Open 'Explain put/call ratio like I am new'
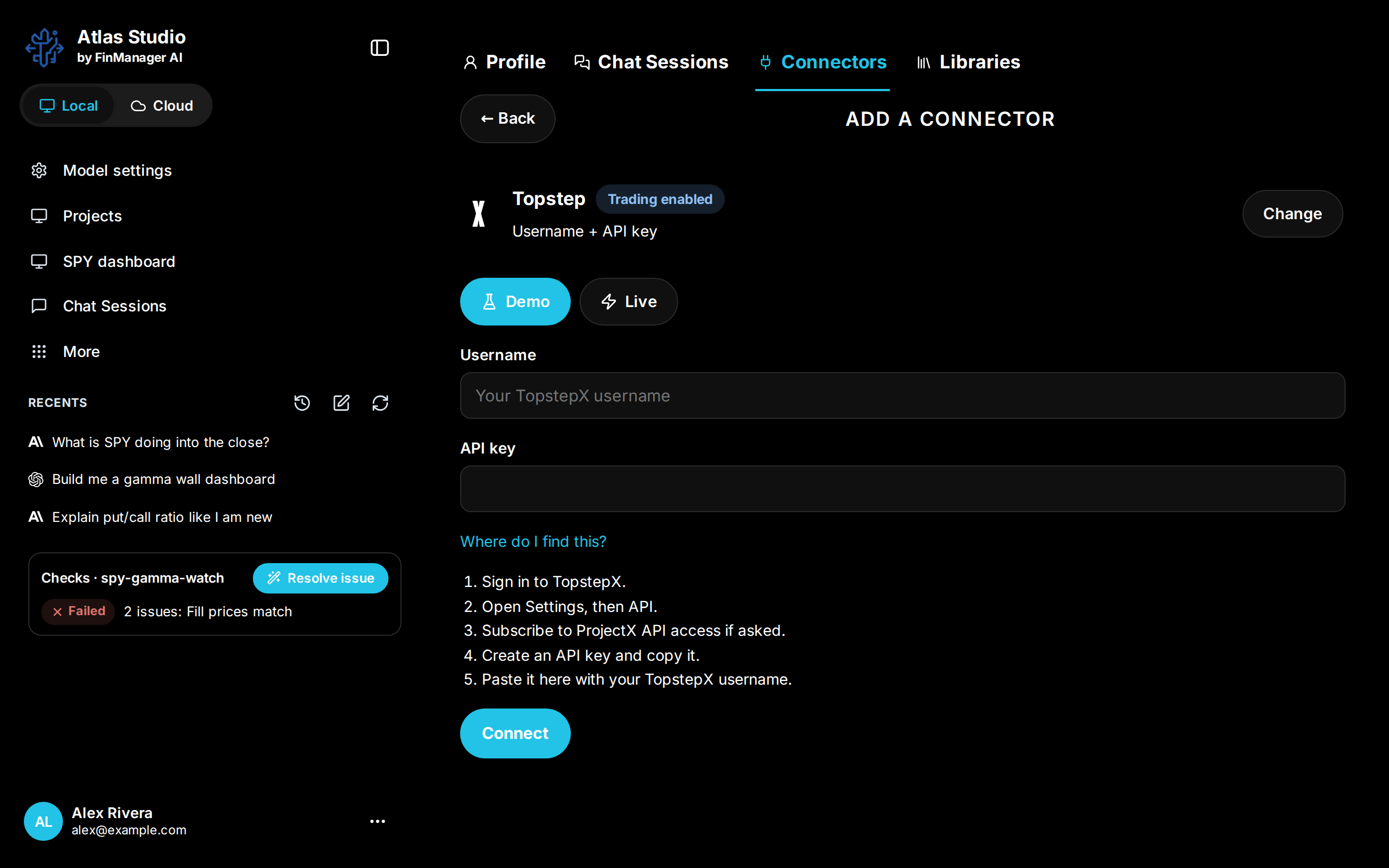This screenshot has width=1389, height=868. pos(150,517)
